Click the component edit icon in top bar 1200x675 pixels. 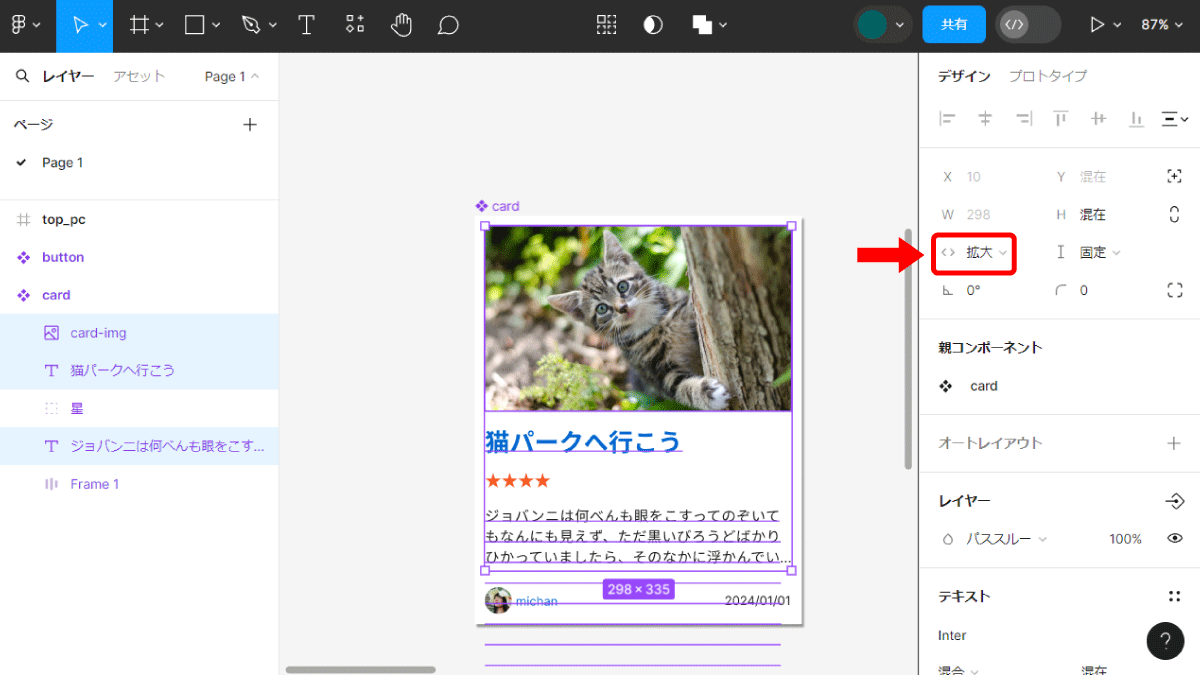pyautogui.click(x=606, y=25)
